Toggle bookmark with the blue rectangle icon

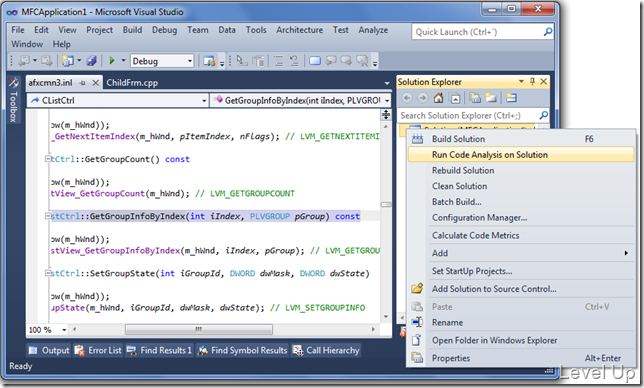pyautogui.click(x=315, y=61)
